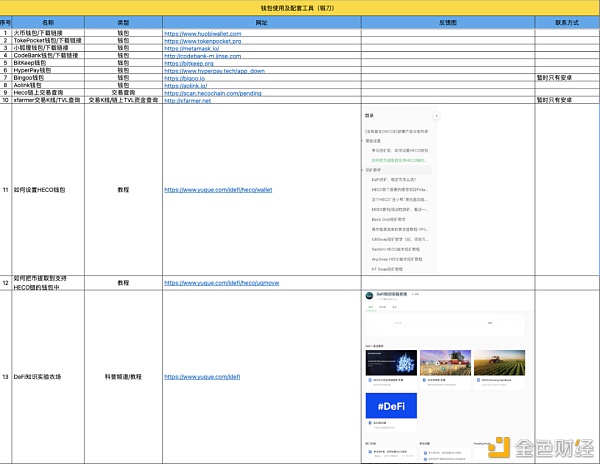
Task: Select the 名称 column header
Action: [48, 23]
